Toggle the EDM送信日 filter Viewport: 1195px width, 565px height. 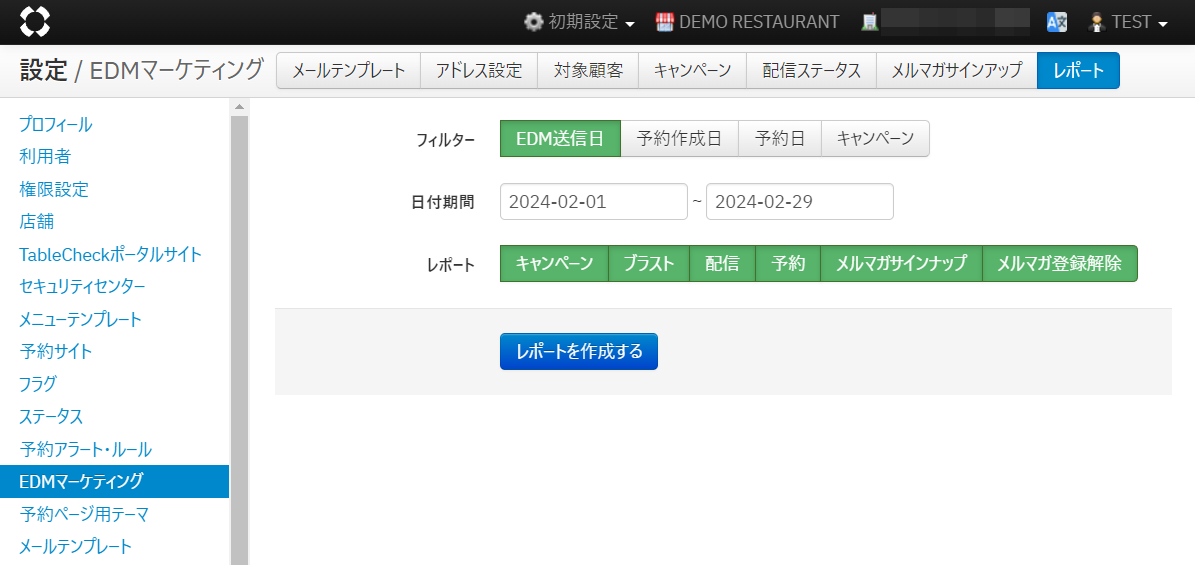(x=560, y=139)
